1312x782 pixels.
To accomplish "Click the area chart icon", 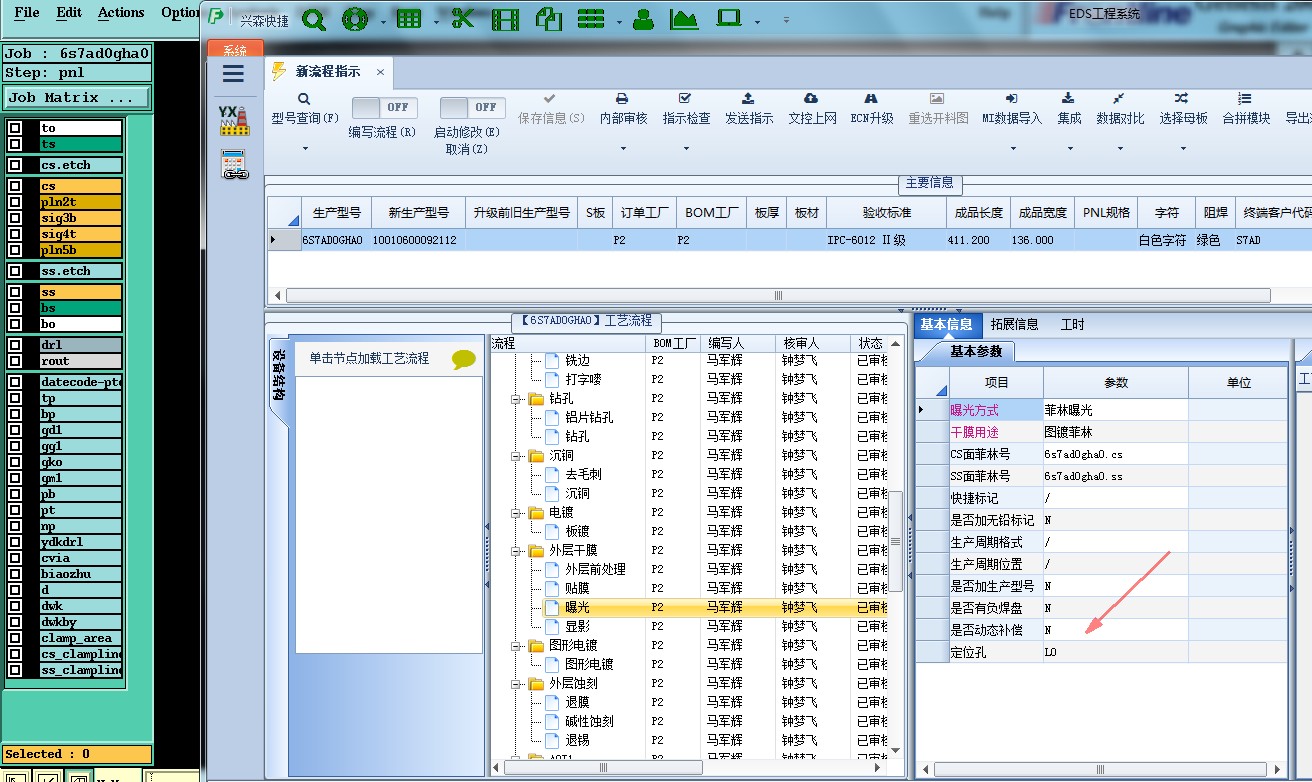I will (684, 19).
